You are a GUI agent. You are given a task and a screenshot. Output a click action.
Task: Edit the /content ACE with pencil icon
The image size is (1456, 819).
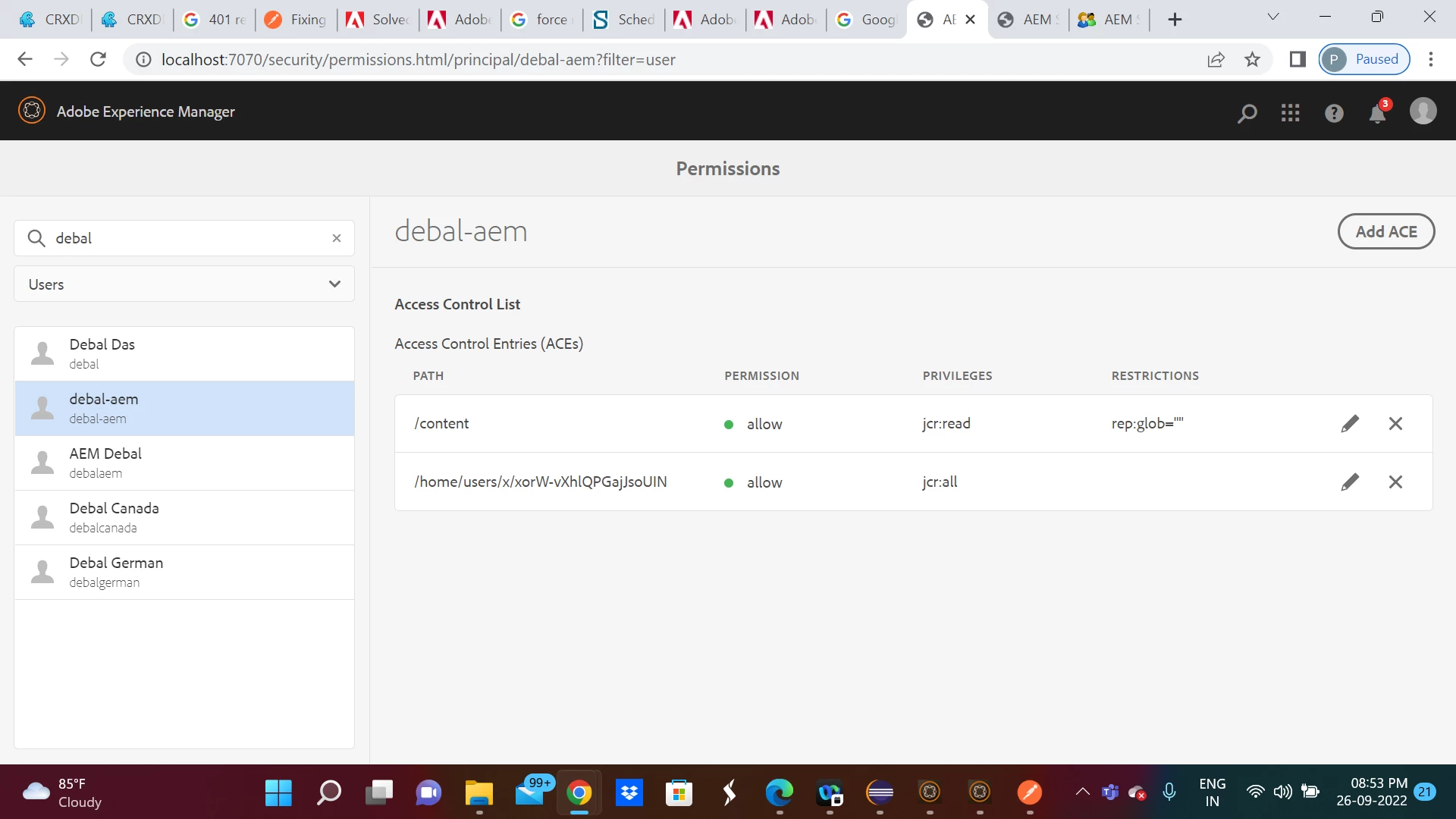[x=1350, y=424]
